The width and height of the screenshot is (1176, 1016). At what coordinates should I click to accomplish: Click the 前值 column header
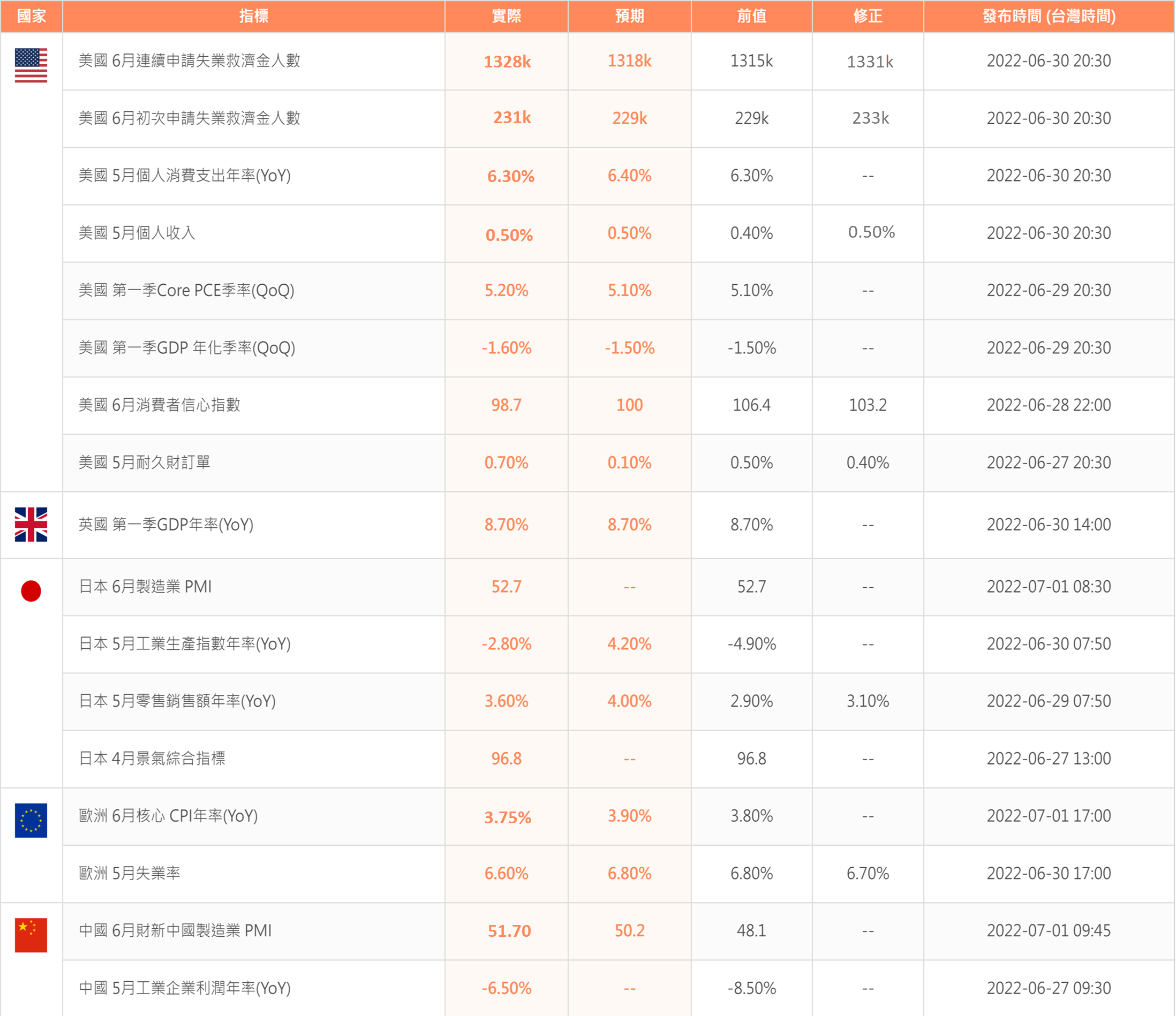[x=751, y=16]
